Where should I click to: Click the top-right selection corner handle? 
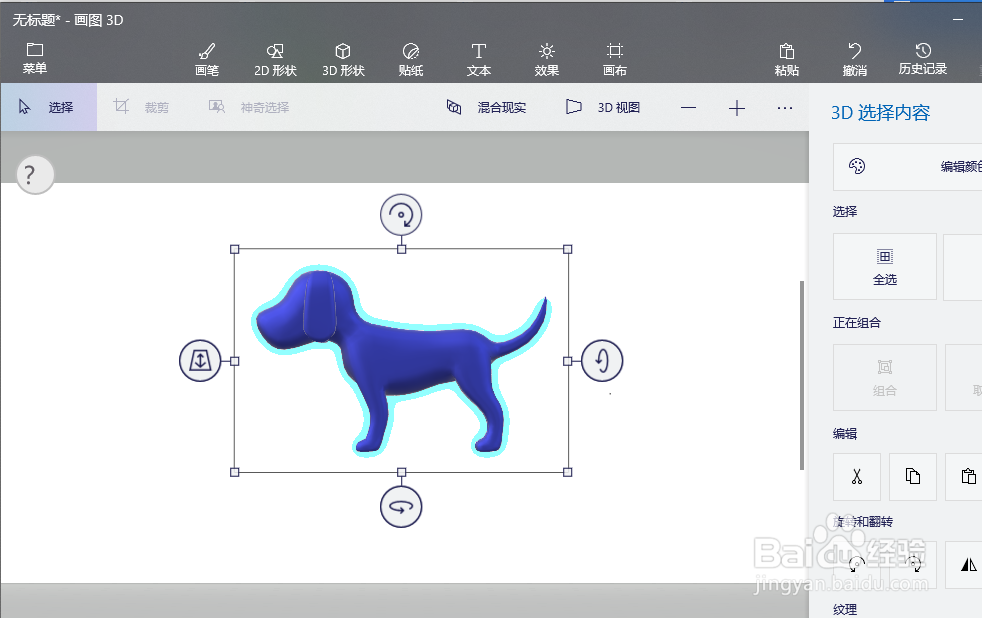567,249
